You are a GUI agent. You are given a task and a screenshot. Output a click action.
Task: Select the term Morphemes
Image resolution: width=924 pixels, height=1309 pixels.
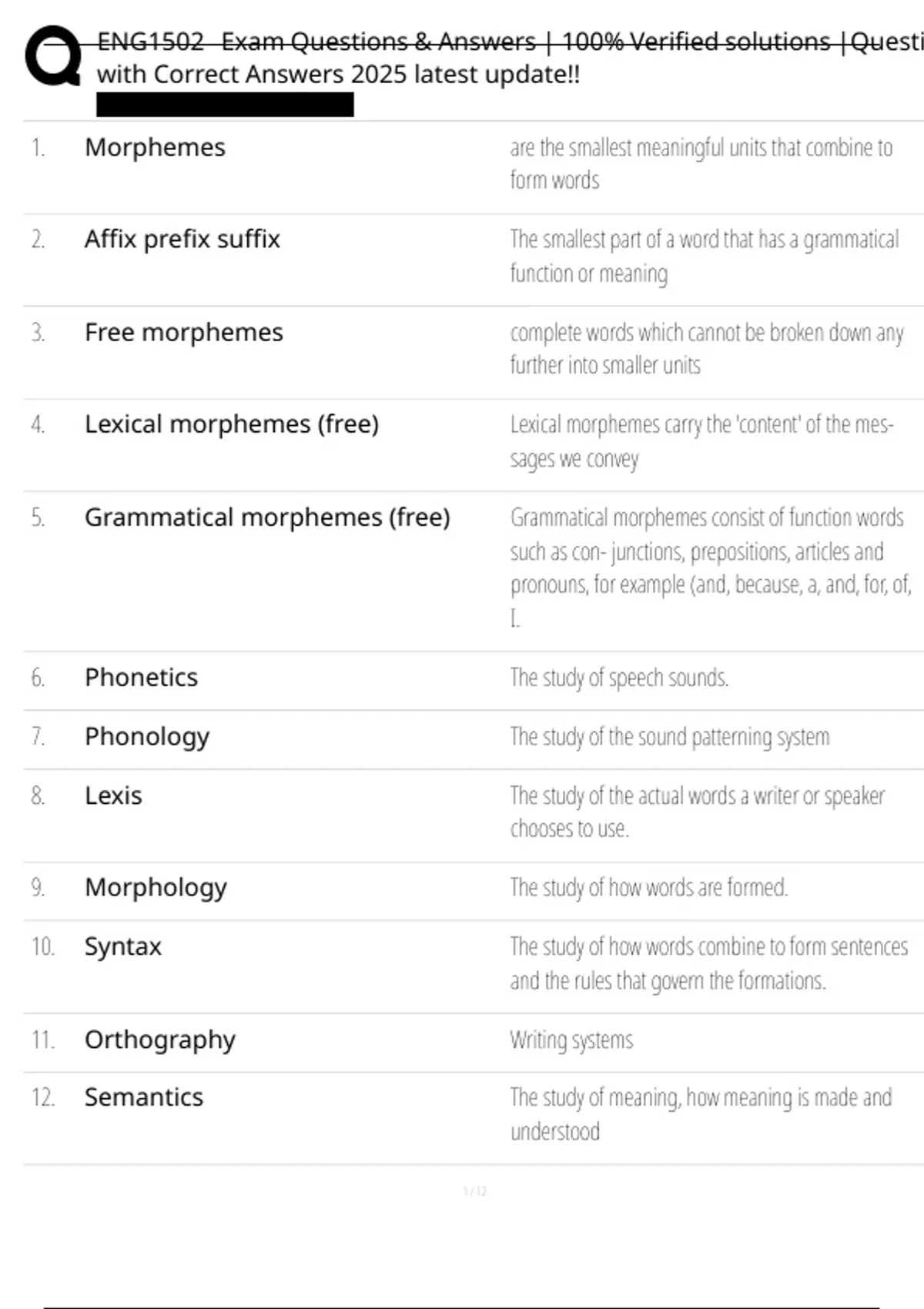tap(155, 147)
